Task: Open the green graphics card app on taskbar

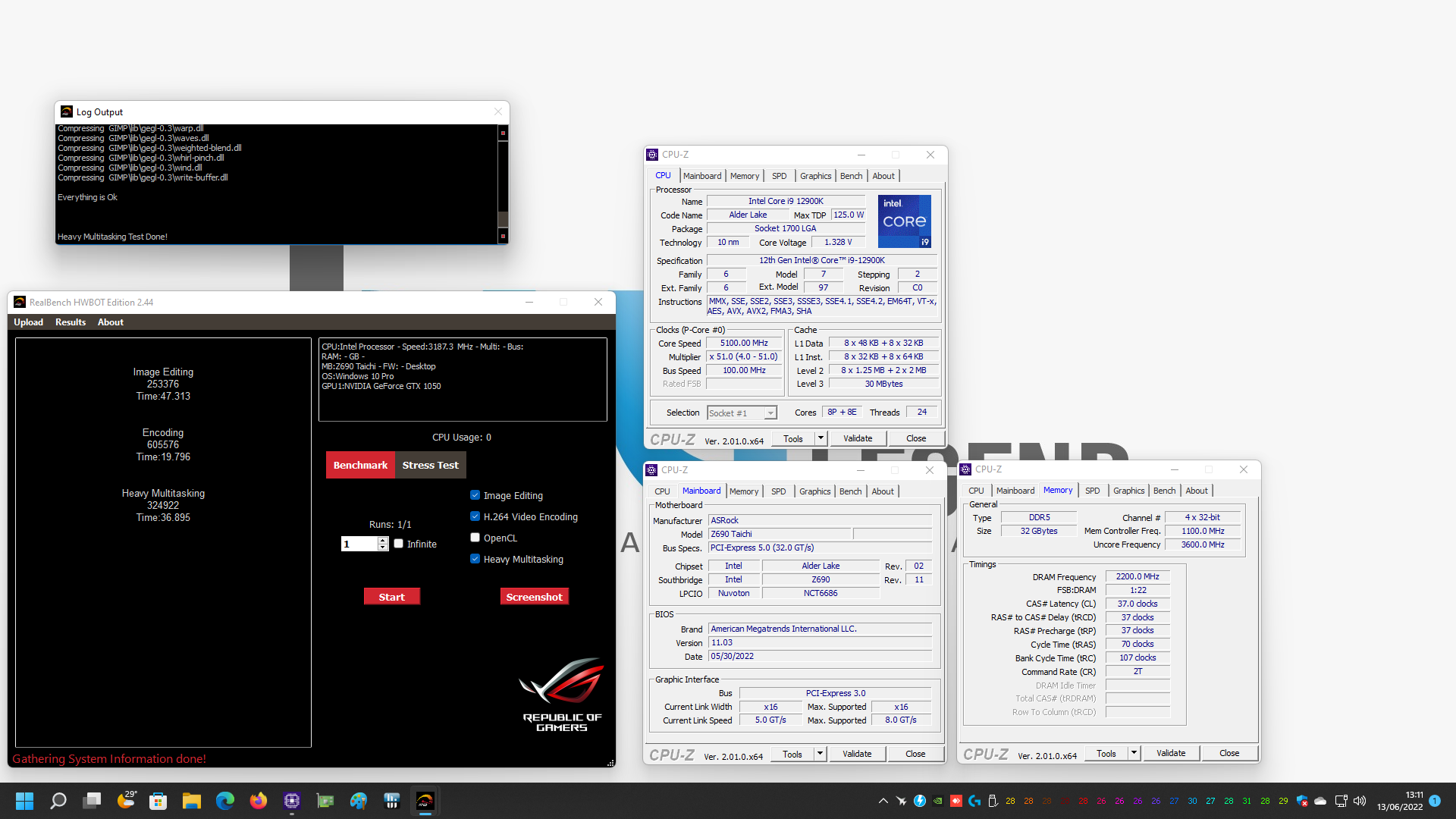Action: point(325,801)
